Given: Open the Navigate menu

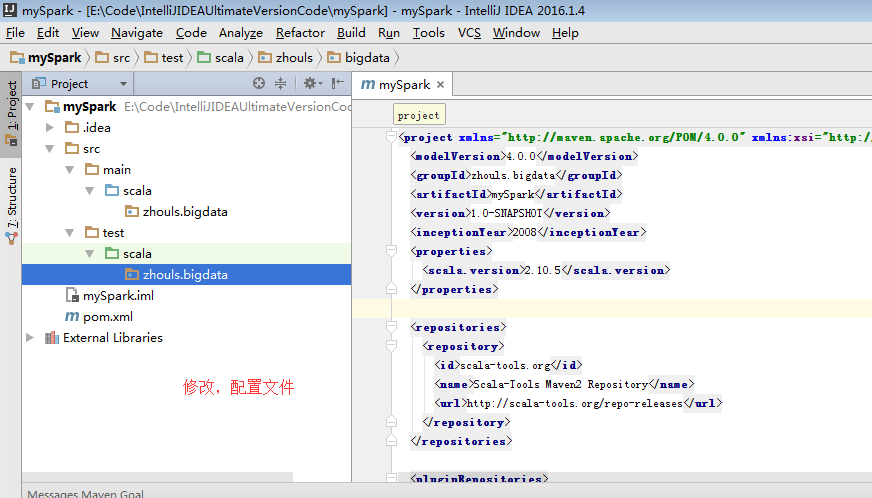Looking at the screenshot, I should 137,33.
